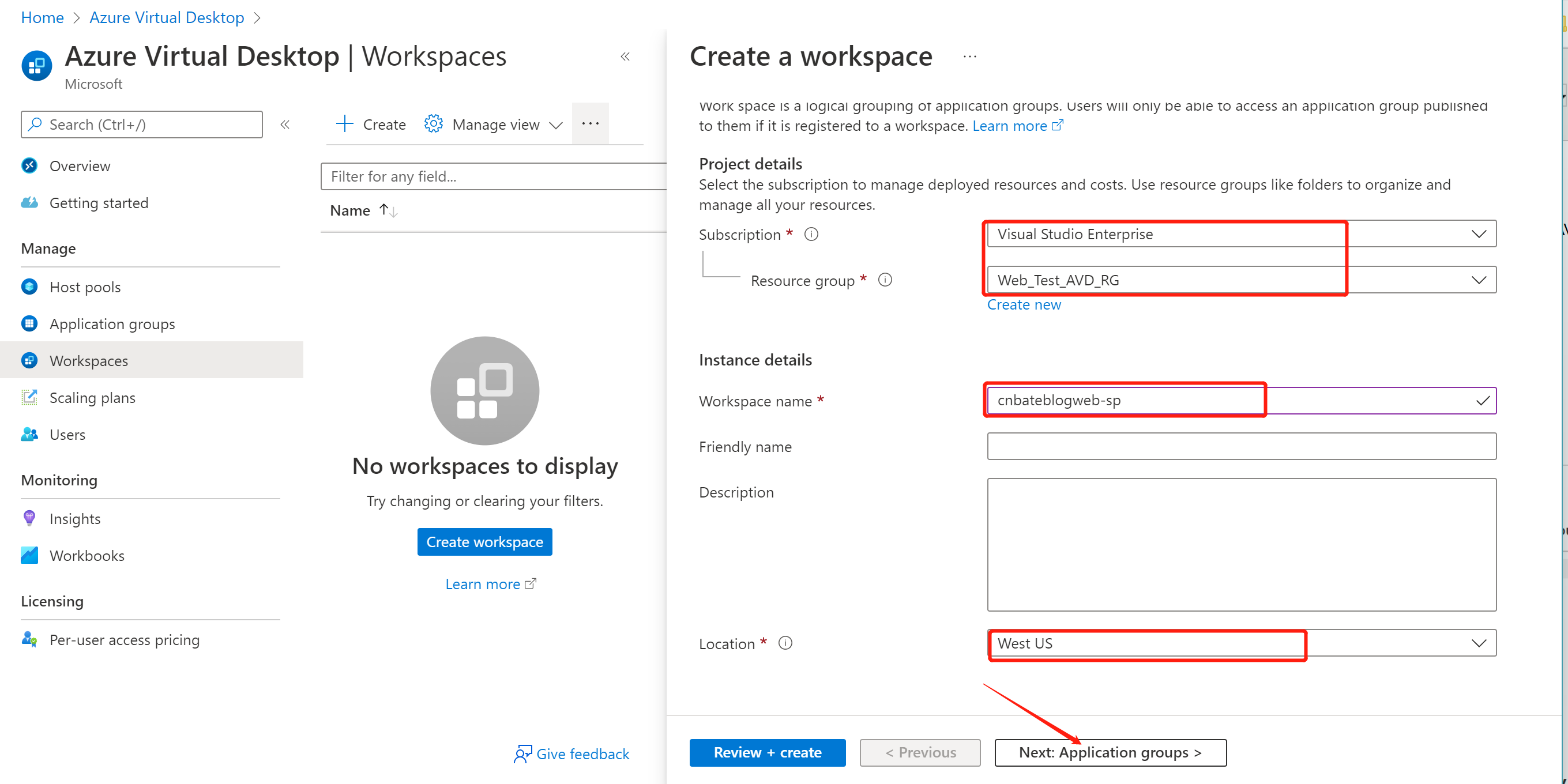Click the Create toolbar item
The width and height of the screenshot is (1568, 784).
[x=371, y=124]
